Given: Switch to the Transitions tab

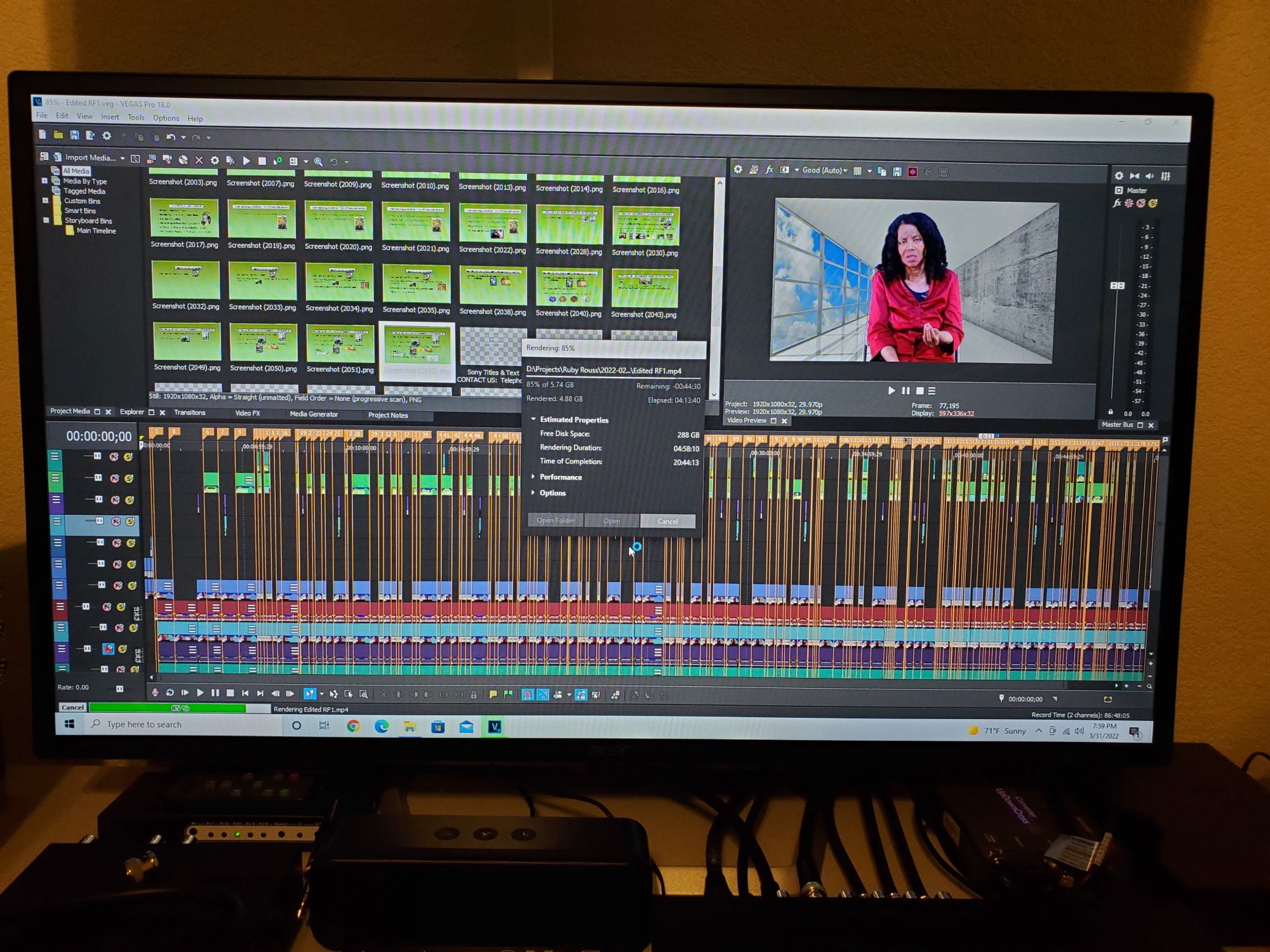Looking at the screenshot, I should (189, 413).
